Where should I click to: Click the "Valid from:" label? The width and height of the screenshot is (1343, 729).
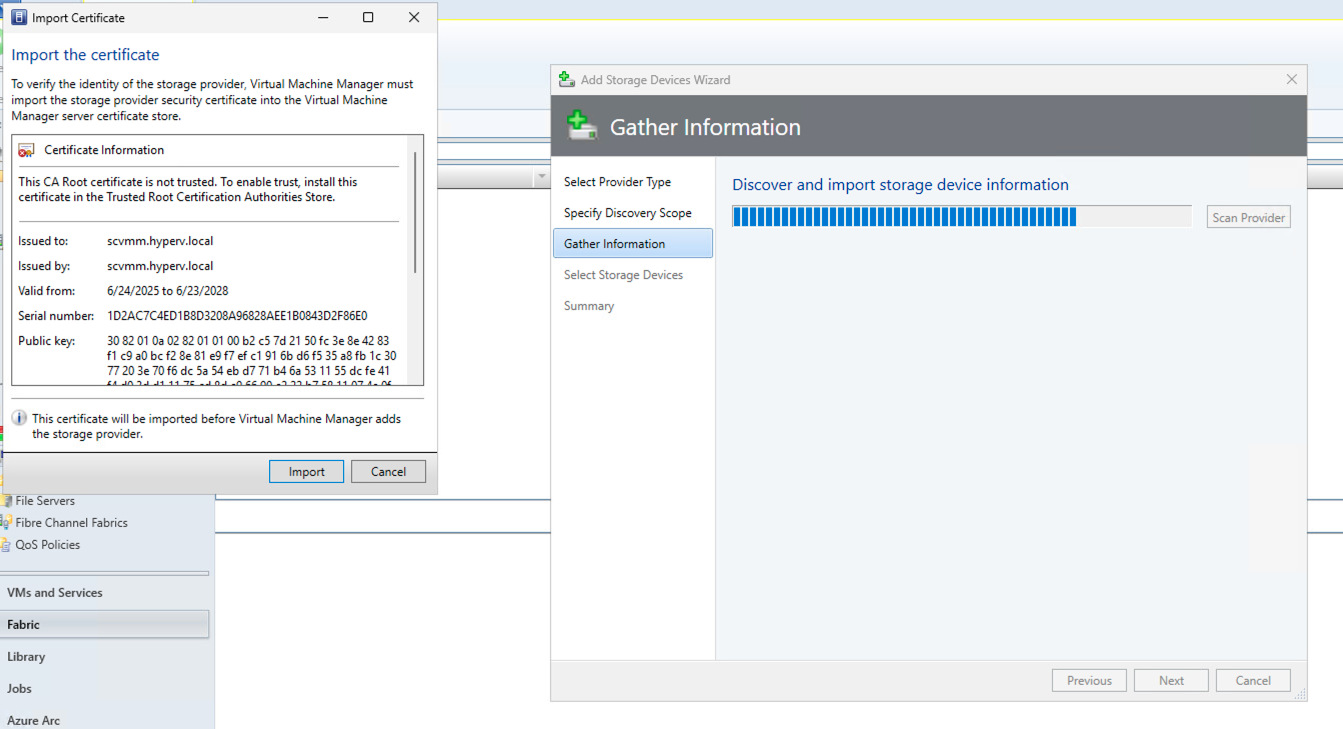tap(46, 291)
